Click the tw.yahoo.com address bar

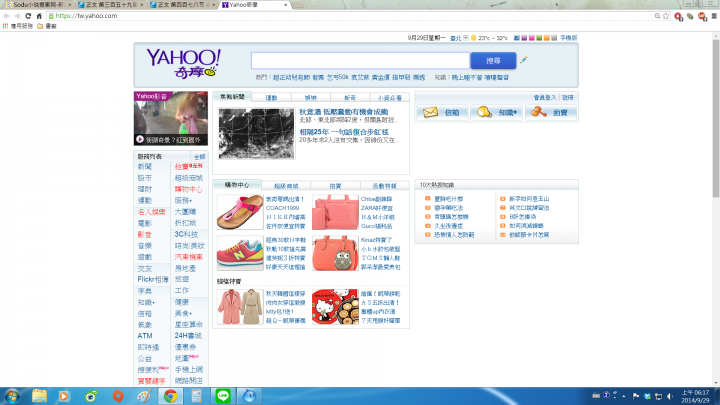pyautogui.click(x=351, y=16)
